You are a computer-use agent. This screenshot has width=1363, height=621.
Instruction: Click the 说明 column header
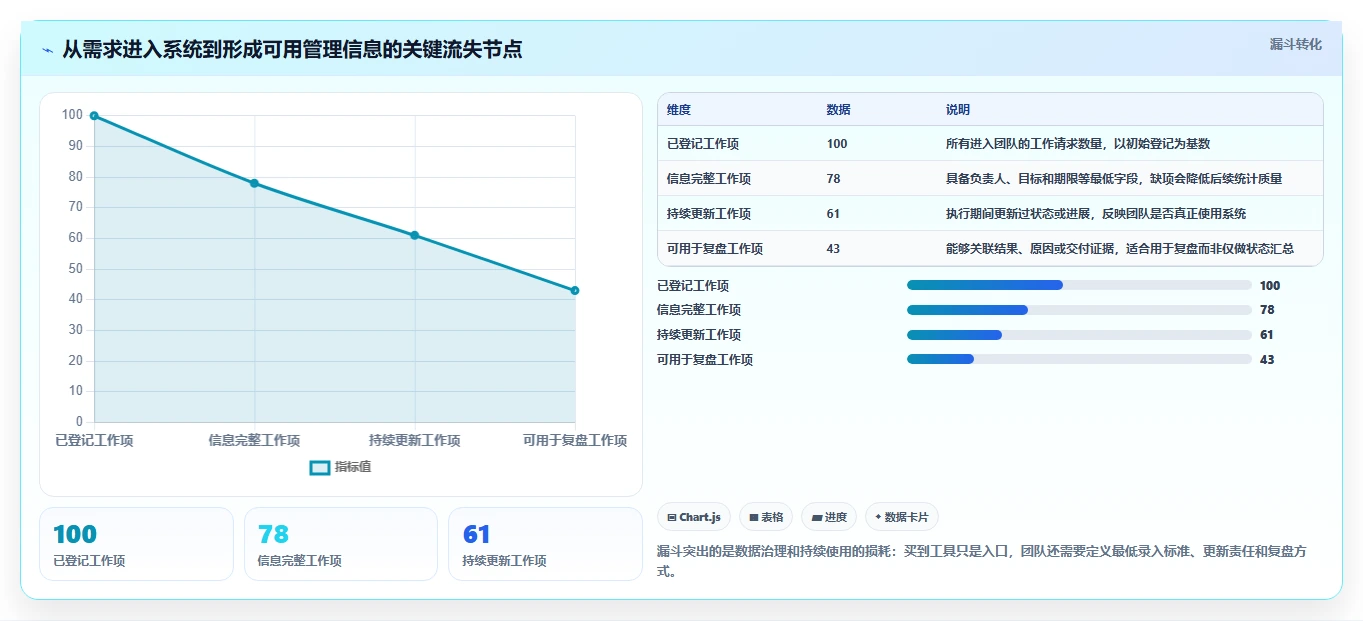(958, 110)
